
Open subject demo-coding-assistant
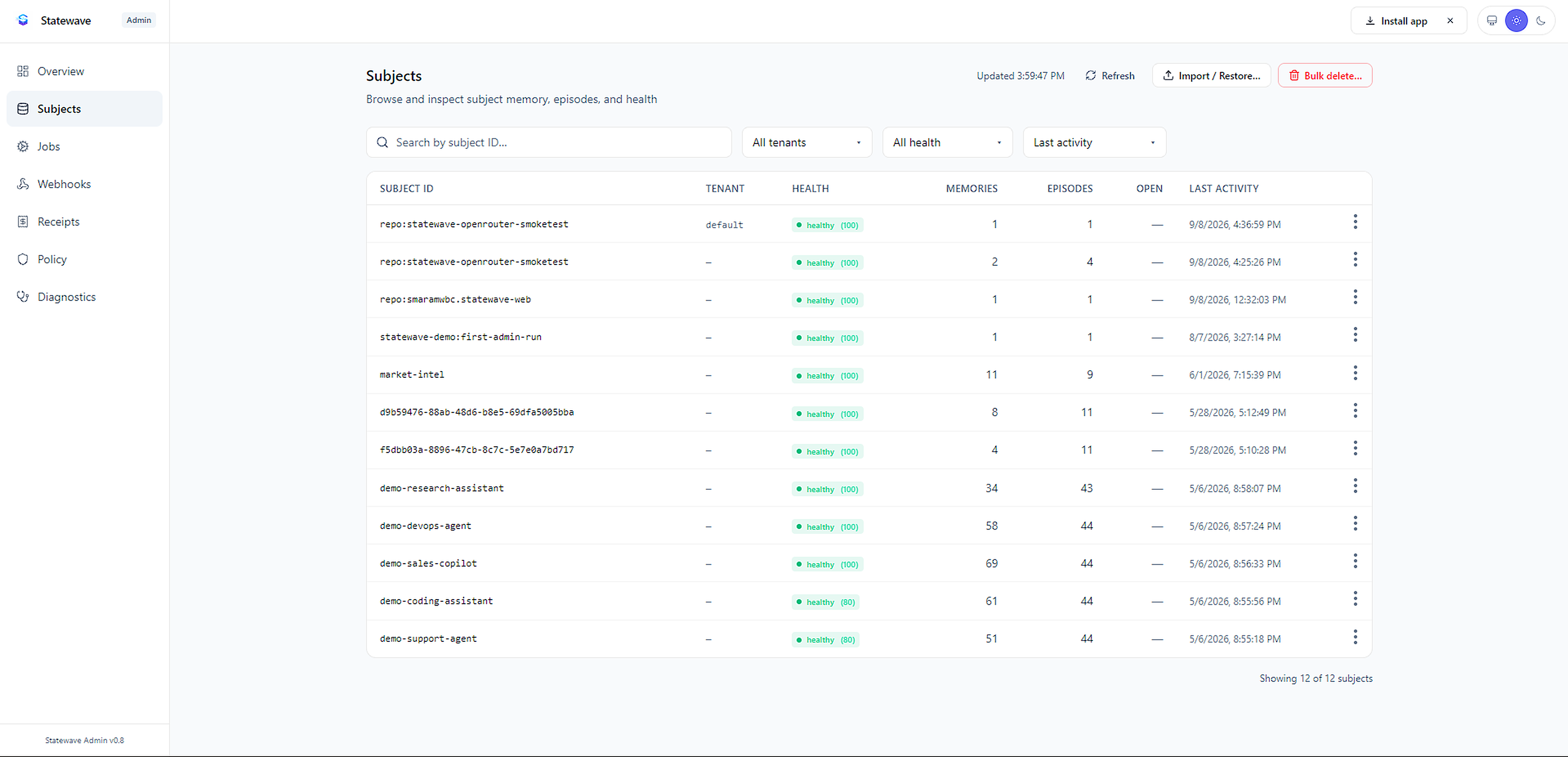coord(436,601)
